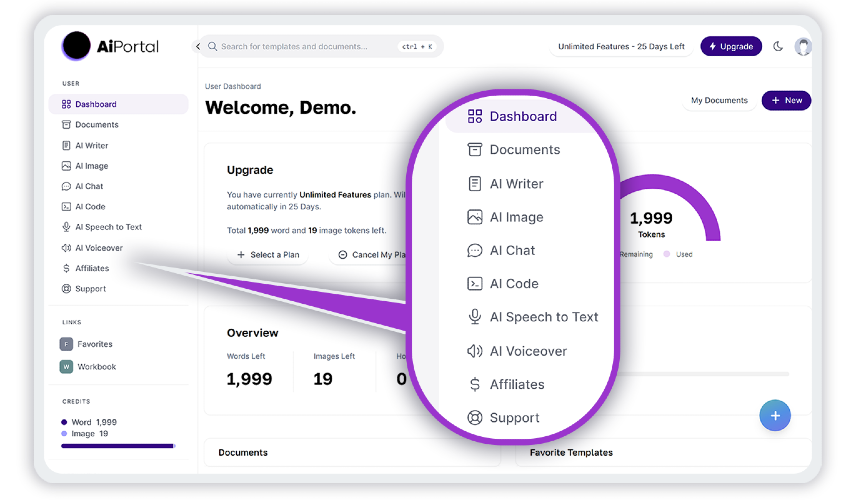856x500 pixels.
Task: Open AI Writer icon in the left sidebar
Action: tap(66, 145)
